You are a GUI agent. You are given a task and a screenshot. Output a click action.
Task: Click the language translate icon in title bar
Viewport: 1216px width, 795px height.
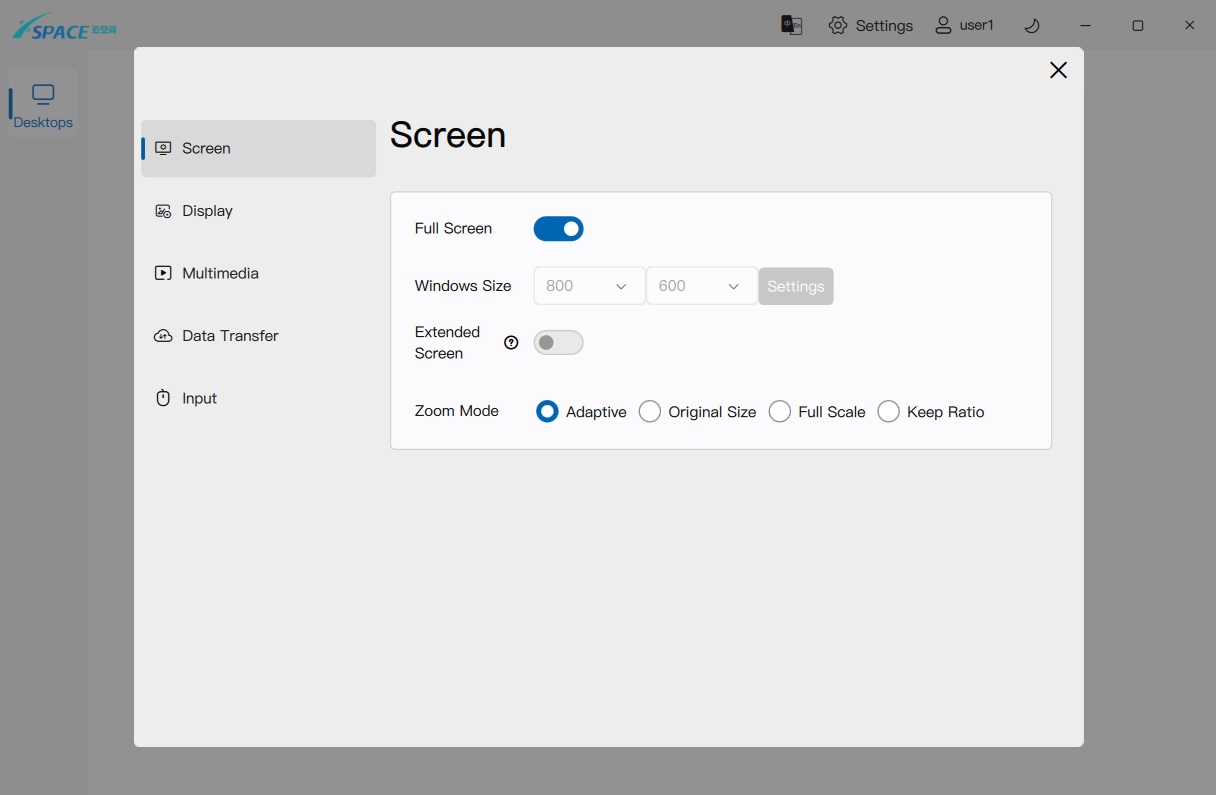[x=791, y=25]
